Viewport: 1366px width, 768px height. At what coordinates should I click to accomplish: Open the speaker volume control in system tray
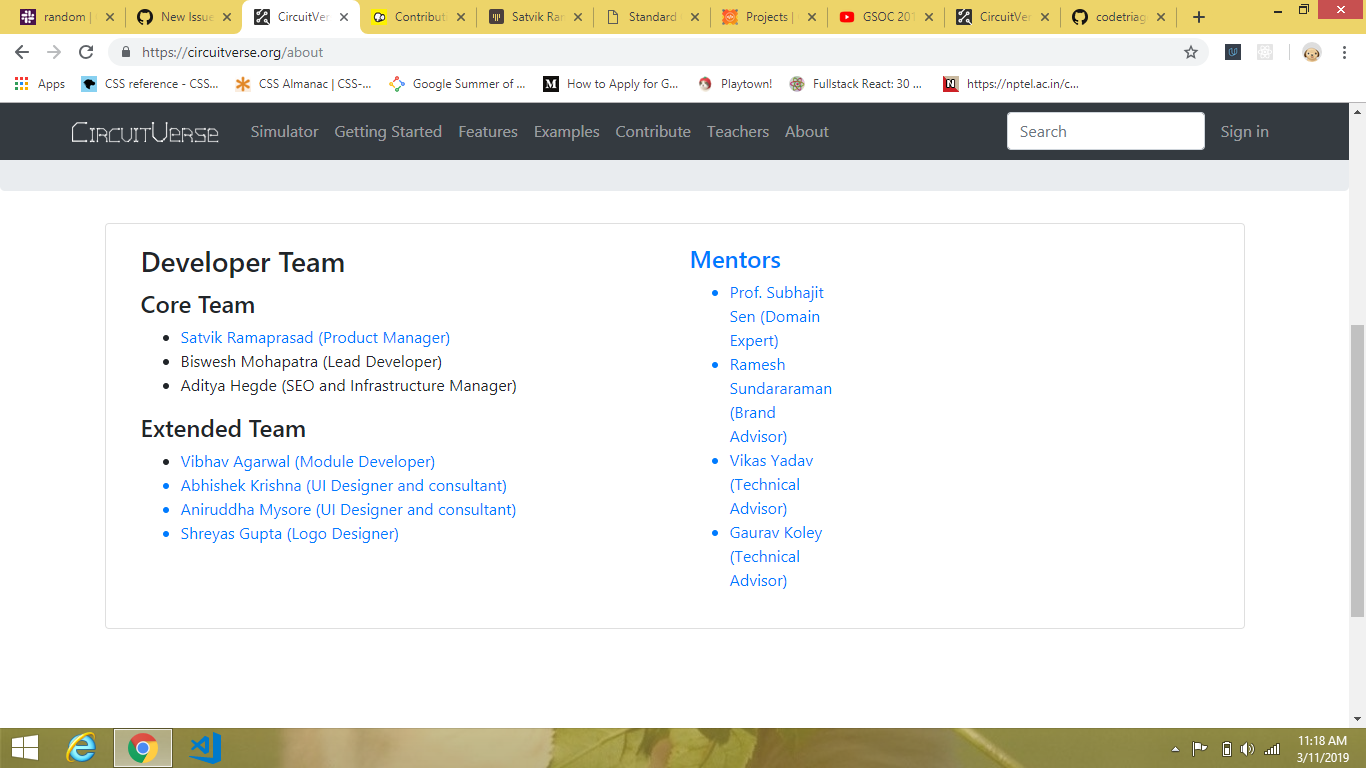[x=1246, y=747]
